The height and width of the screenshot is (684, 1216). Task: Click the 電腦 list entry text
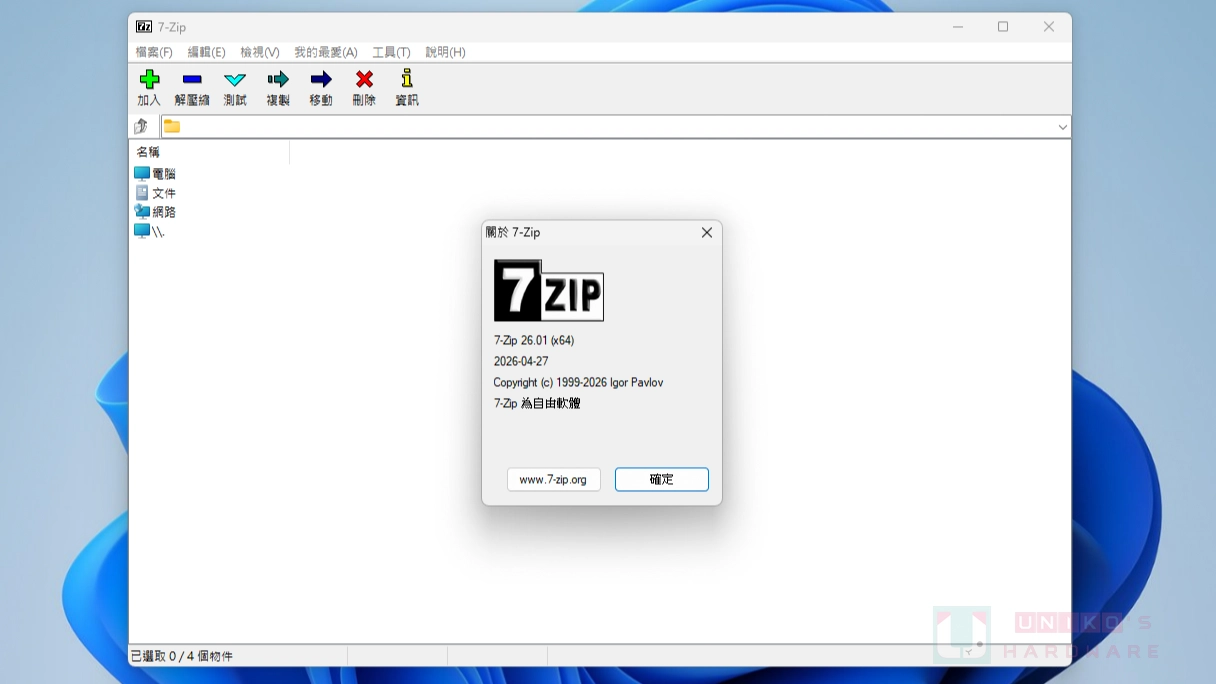[x=164, y=174]
